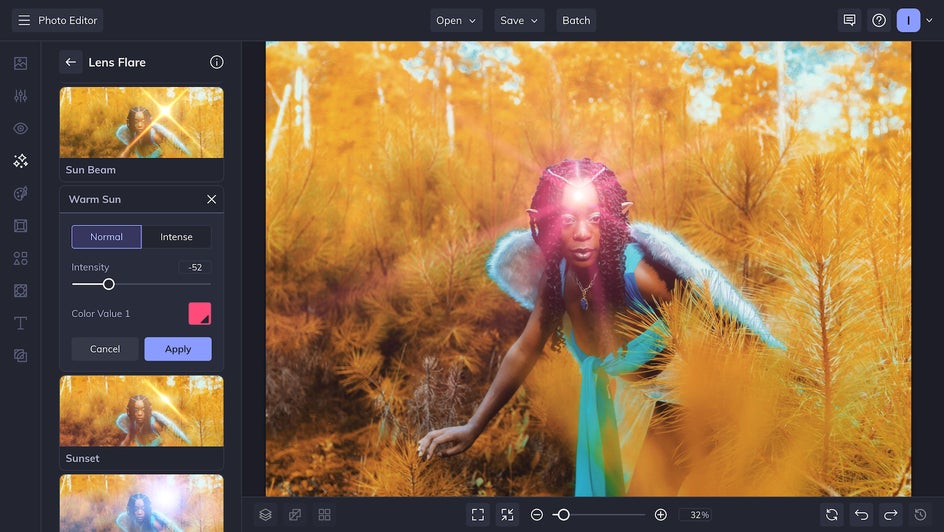Switch to Intense mode

pos(176,237)
